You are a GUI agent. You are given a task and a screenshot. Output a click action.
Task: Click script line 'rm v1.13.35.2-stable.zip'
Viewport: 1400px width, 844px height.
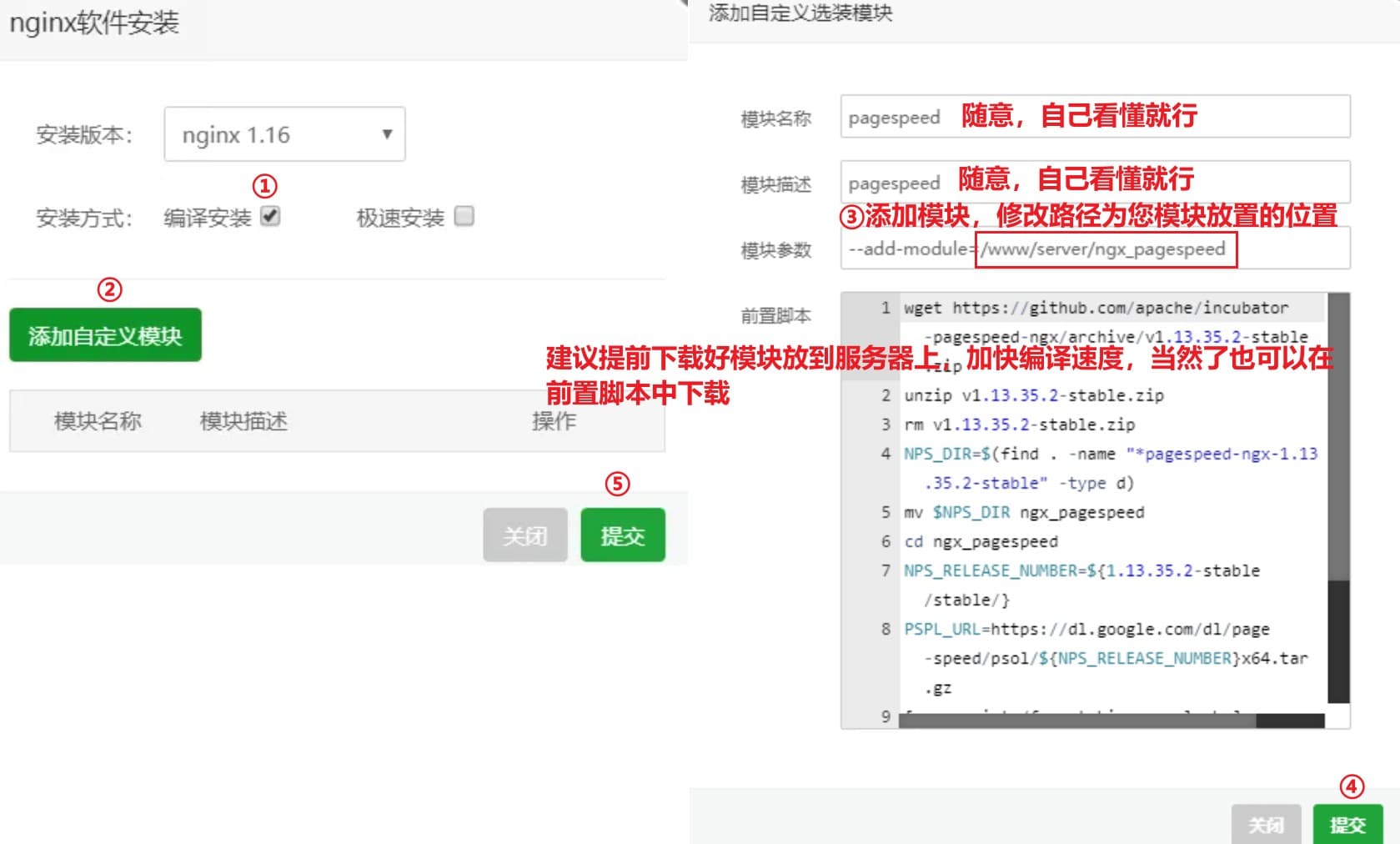[x=1020, y=425]
